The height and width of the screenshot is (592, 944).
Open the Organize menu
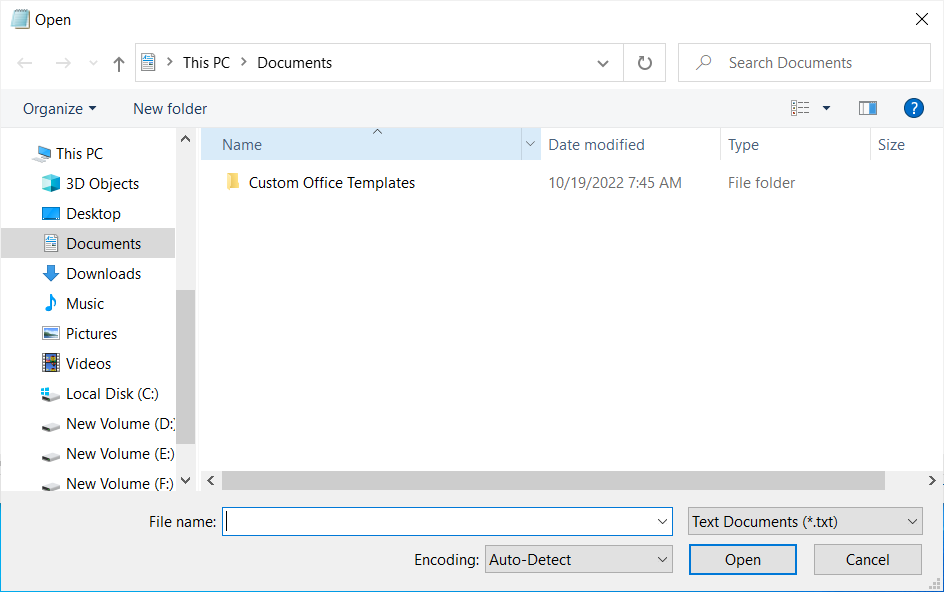pyautogui.click(x=60, y=108)
